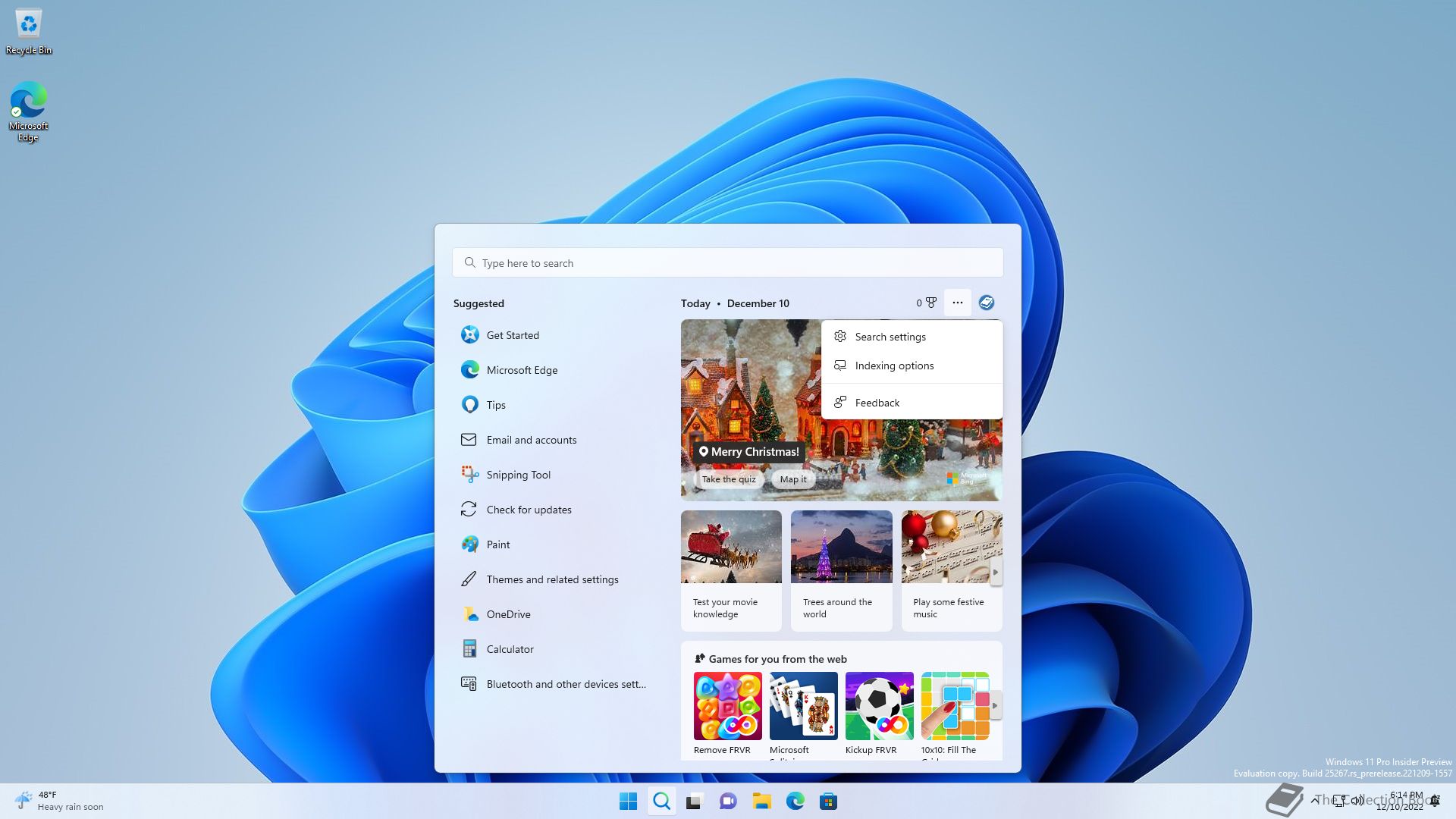Launch the Snipping Tool suggestion

coord(554,475)
